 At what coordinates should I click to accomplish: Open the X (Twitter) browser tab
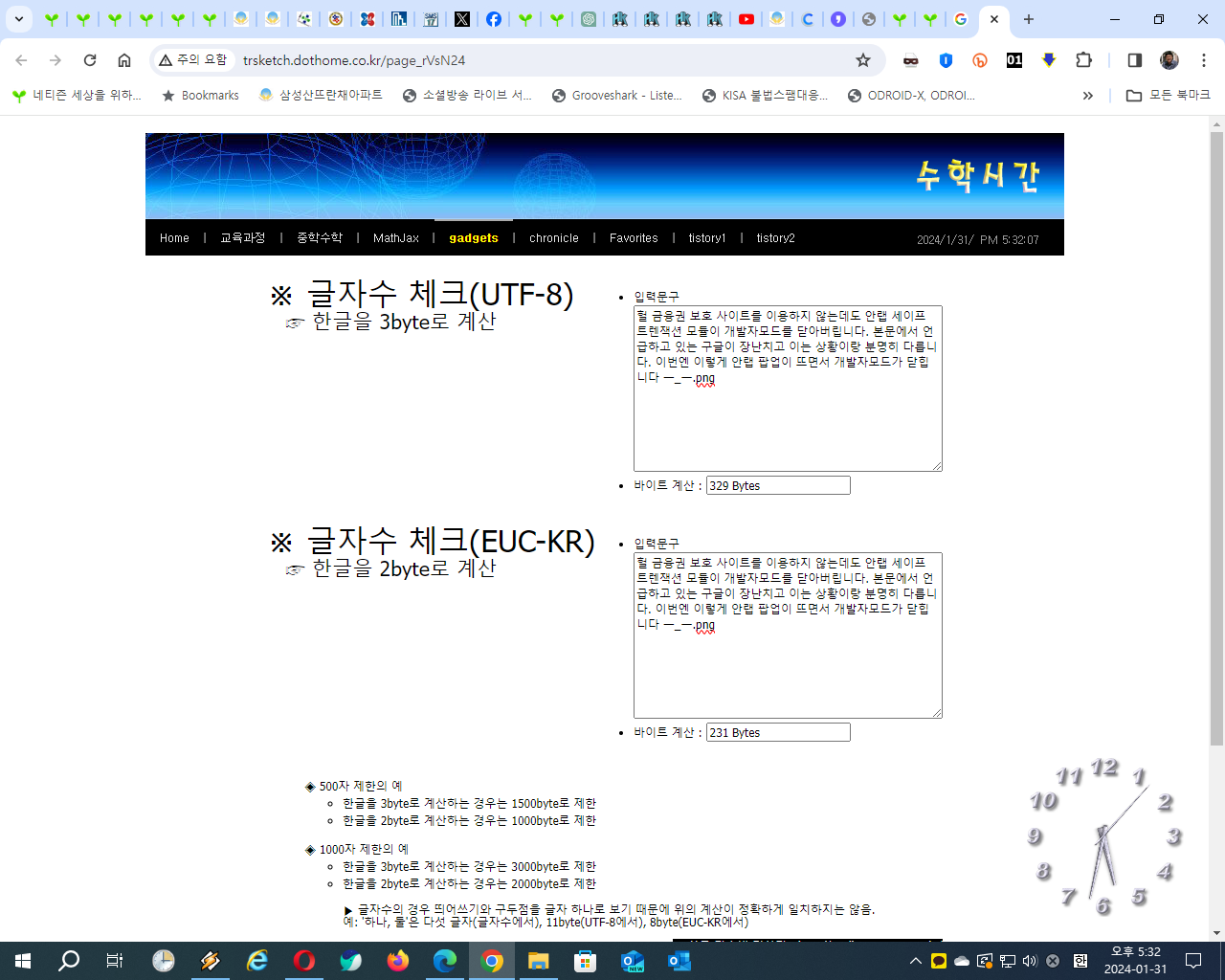pyautogui.click(x=462, y=19)
